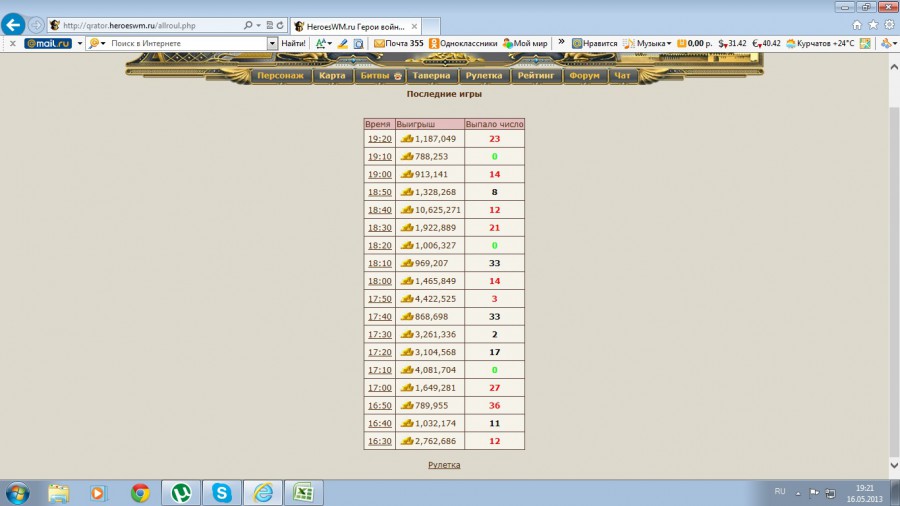The width and height of the screenshot is (900, 506).
Task: Click the Найти! search button
Action: click(293, 44)
